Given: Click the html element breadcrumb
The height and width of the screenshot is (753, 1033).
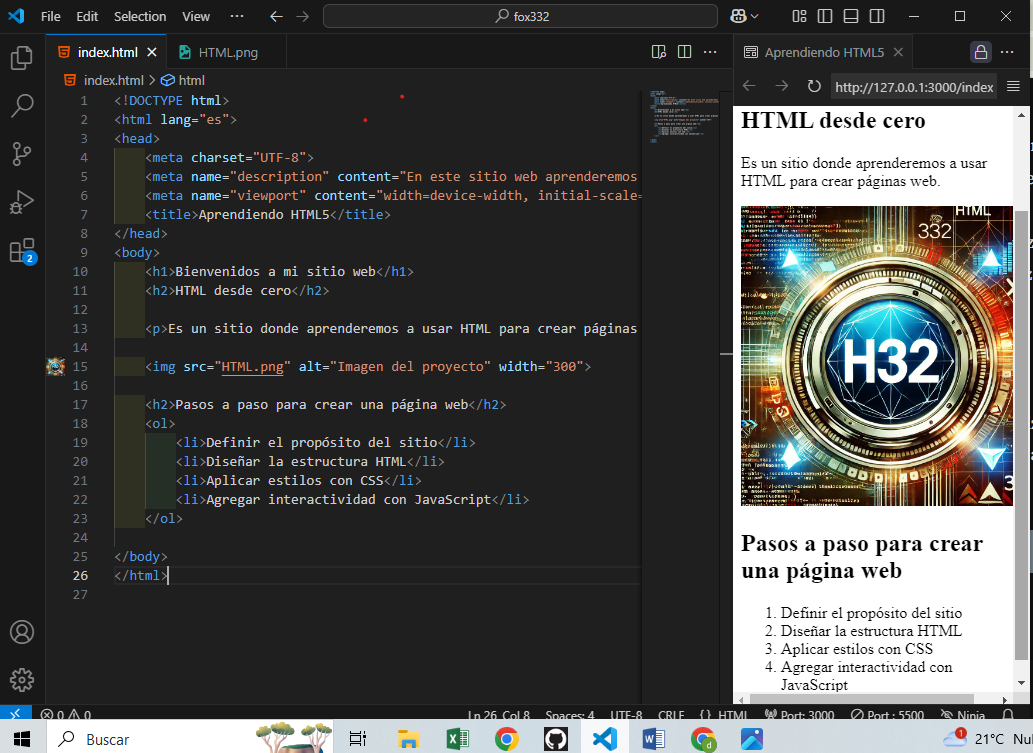Looking at the screenshot, I should click(183, 80).
